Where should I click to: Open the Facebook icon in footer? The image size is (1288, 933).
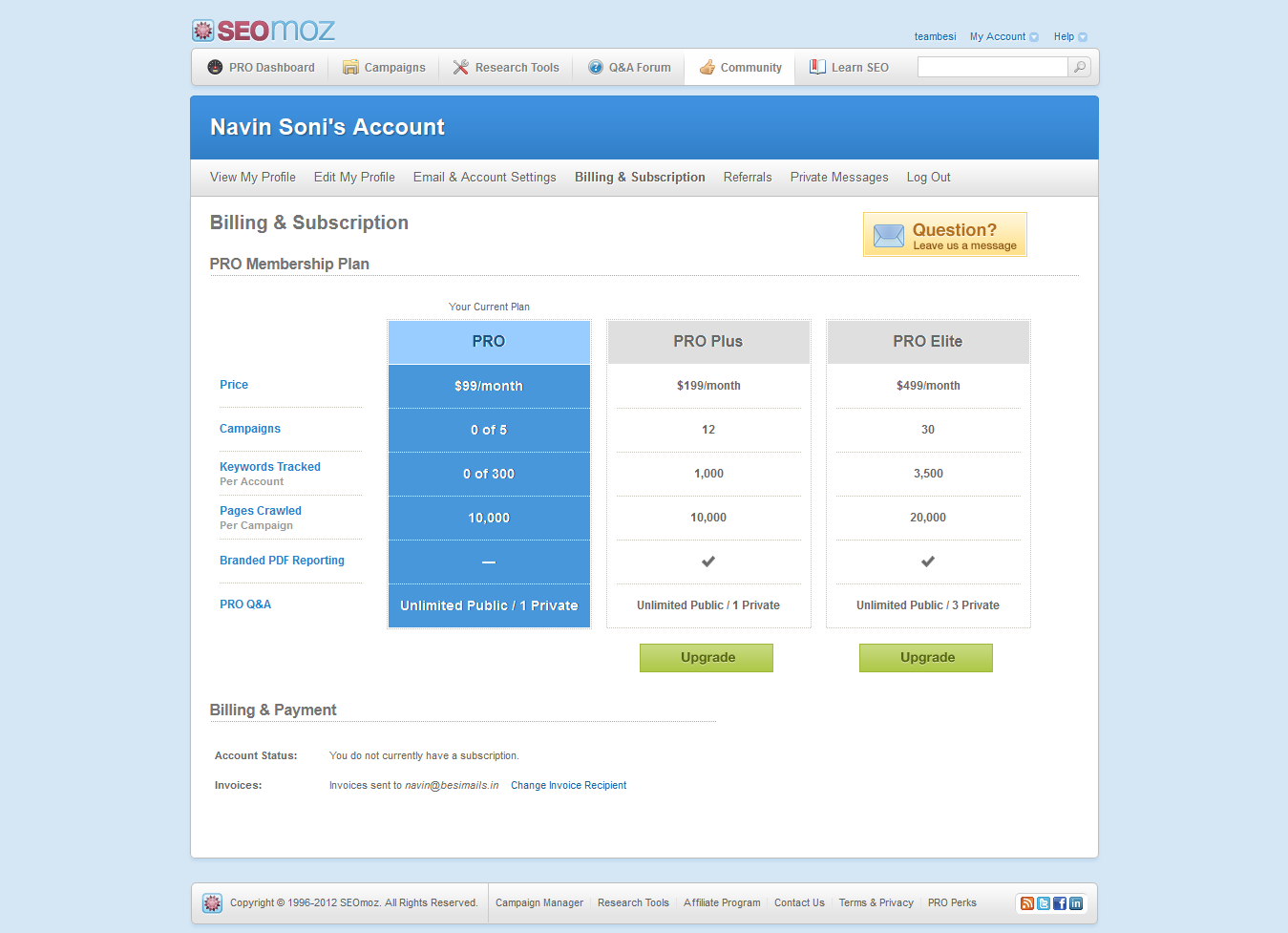(x=1060, y=903)
